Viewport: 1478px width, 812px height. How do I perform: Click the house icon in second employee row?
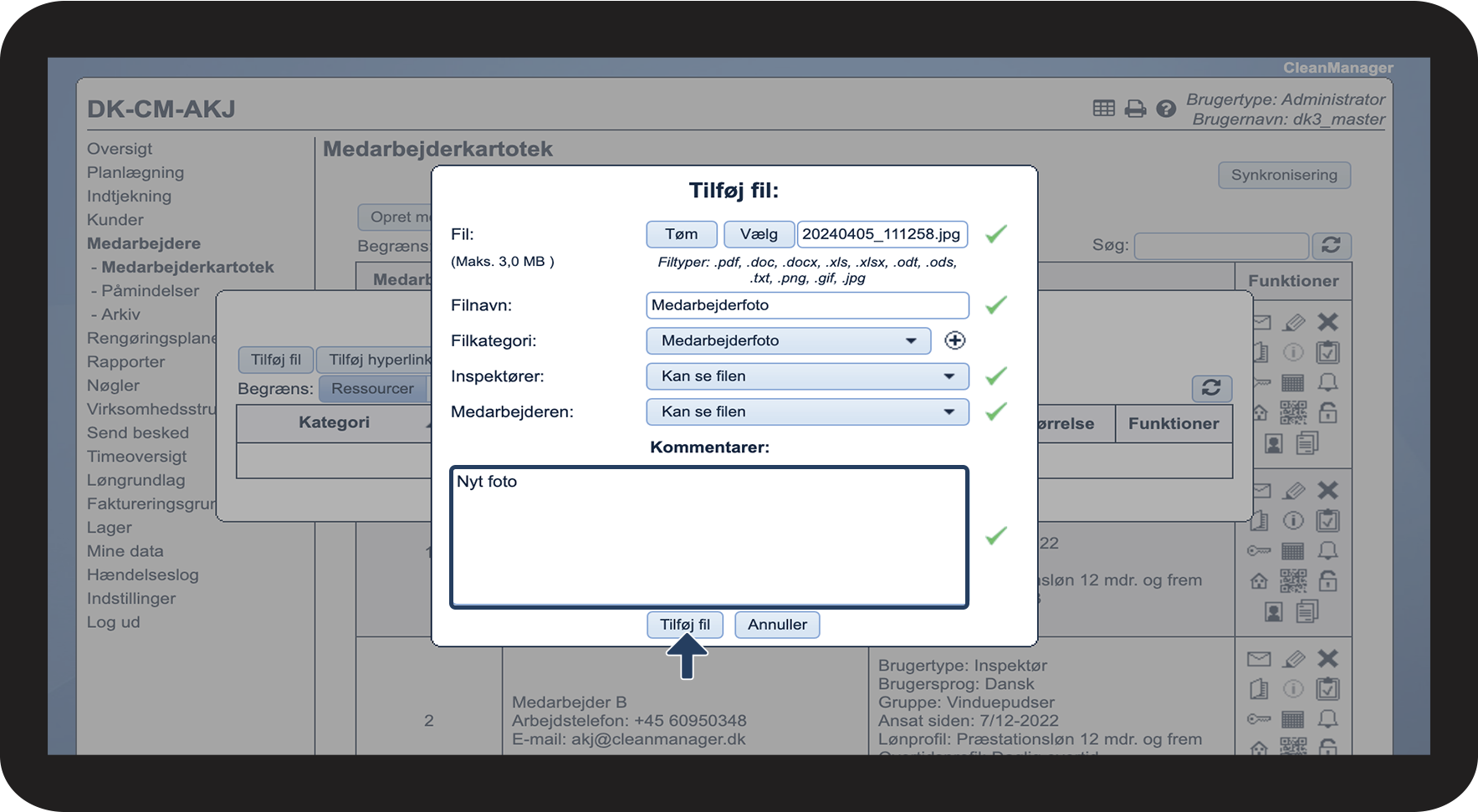pos(1259,581)
